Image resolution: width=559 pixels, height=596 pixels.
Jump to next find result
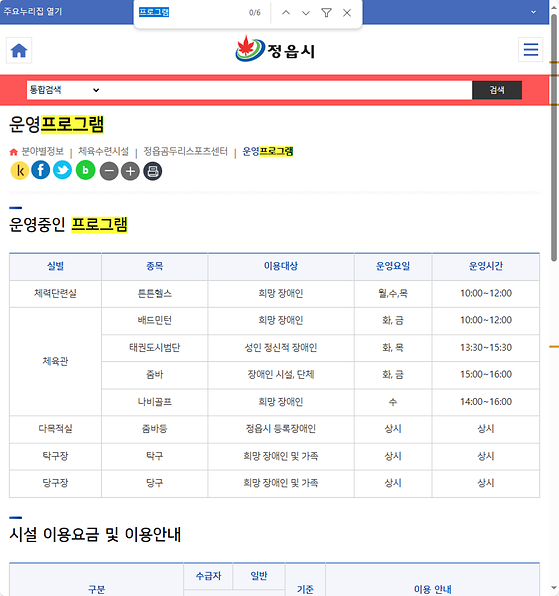[x=306, y=13]
